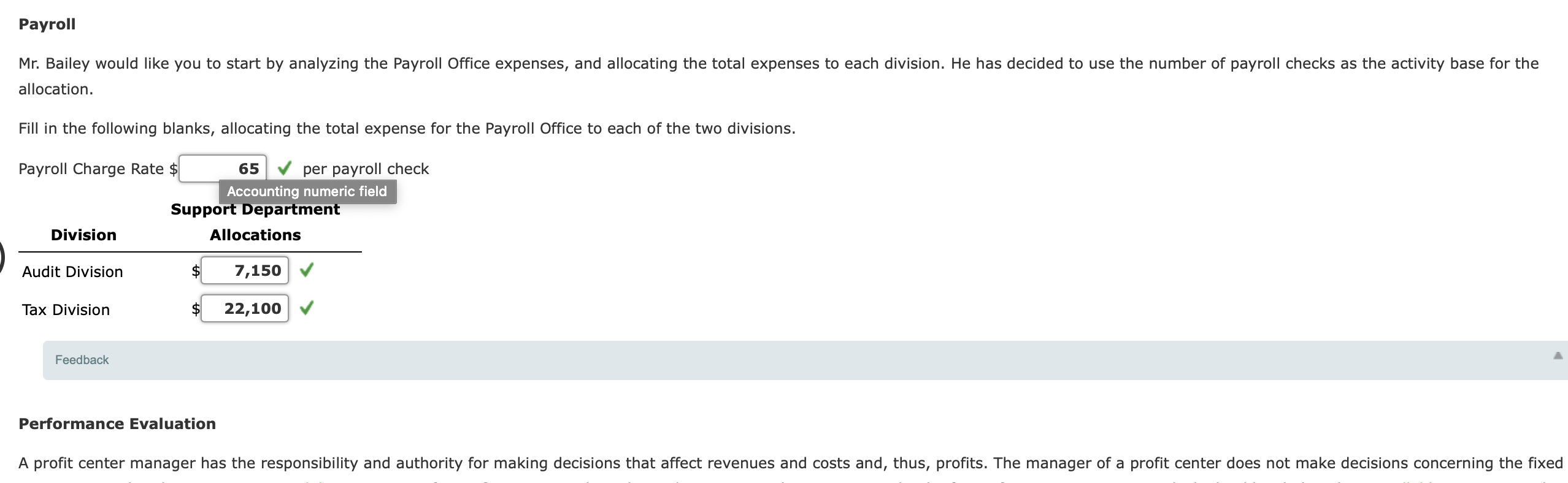
Task: Select the dollar sign beside Tax Division
Action: [x=195, y=310]
